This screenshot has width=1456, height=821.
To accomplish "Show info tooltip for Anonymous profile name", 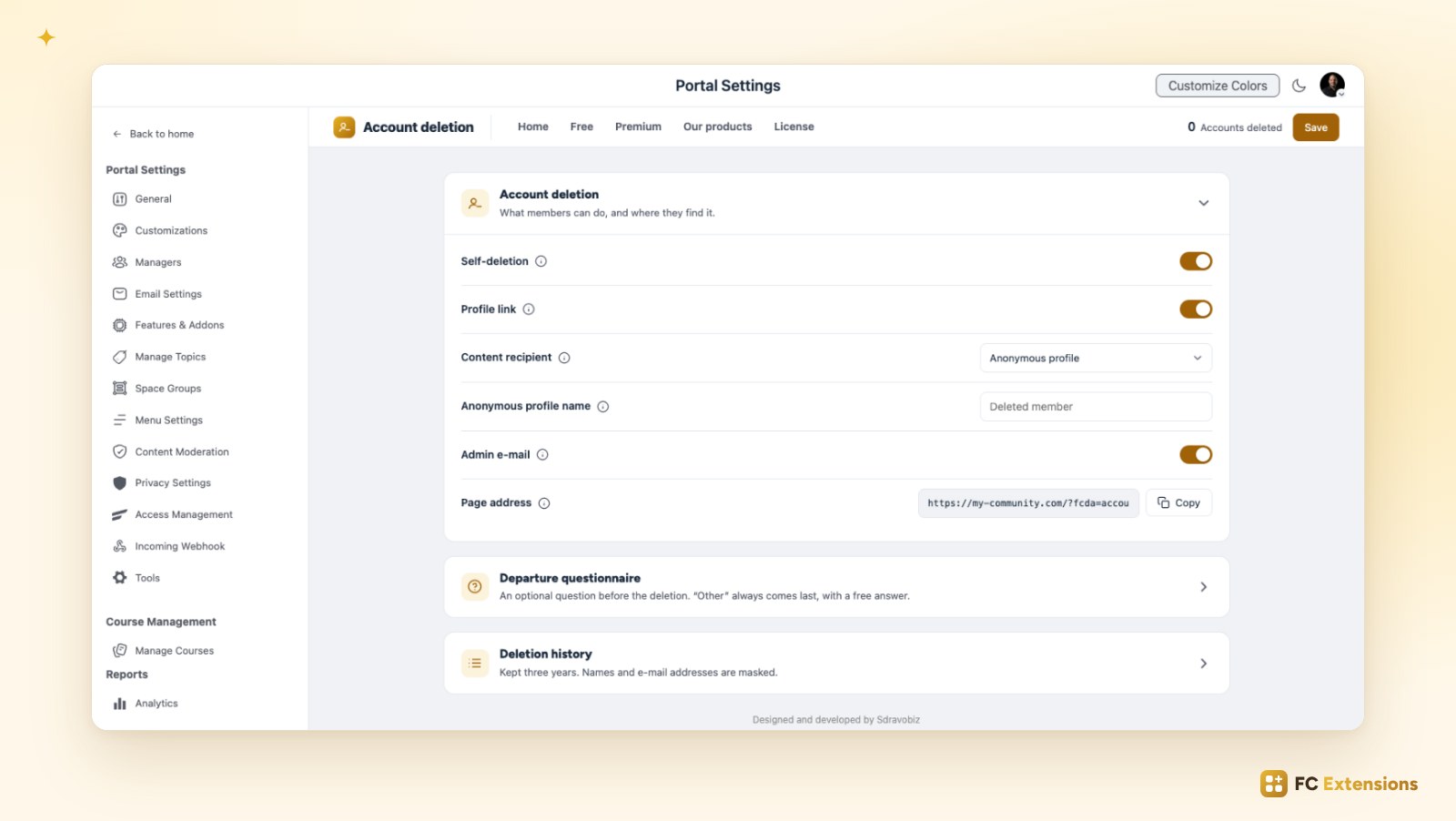I will click(x=602, y=407).
